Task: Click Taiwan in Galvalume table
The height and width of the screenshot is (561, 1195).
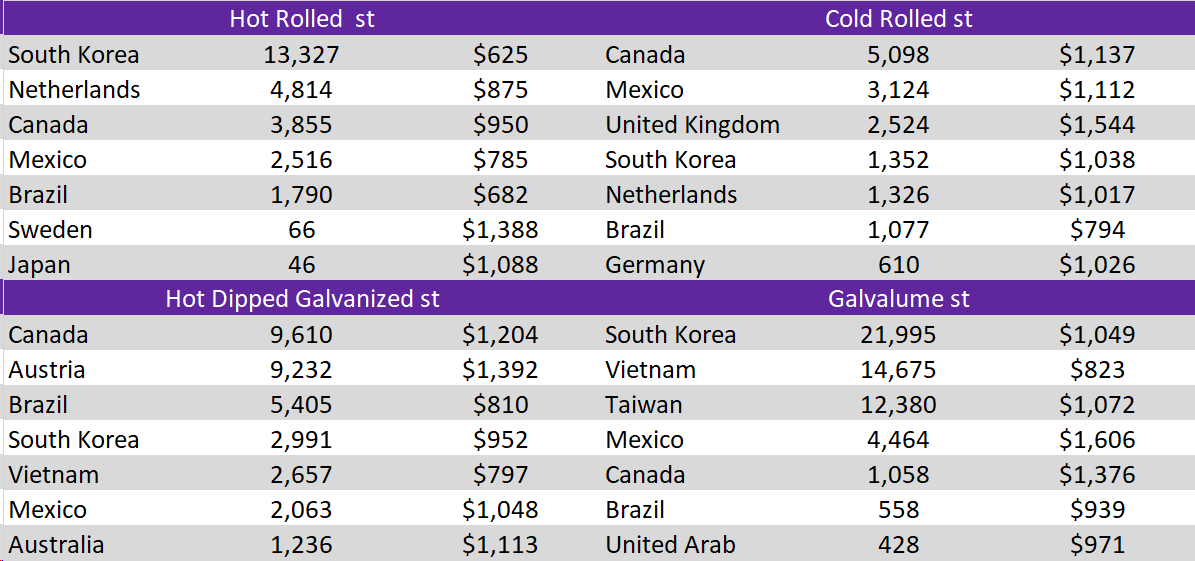Action: tap(644, 405)
